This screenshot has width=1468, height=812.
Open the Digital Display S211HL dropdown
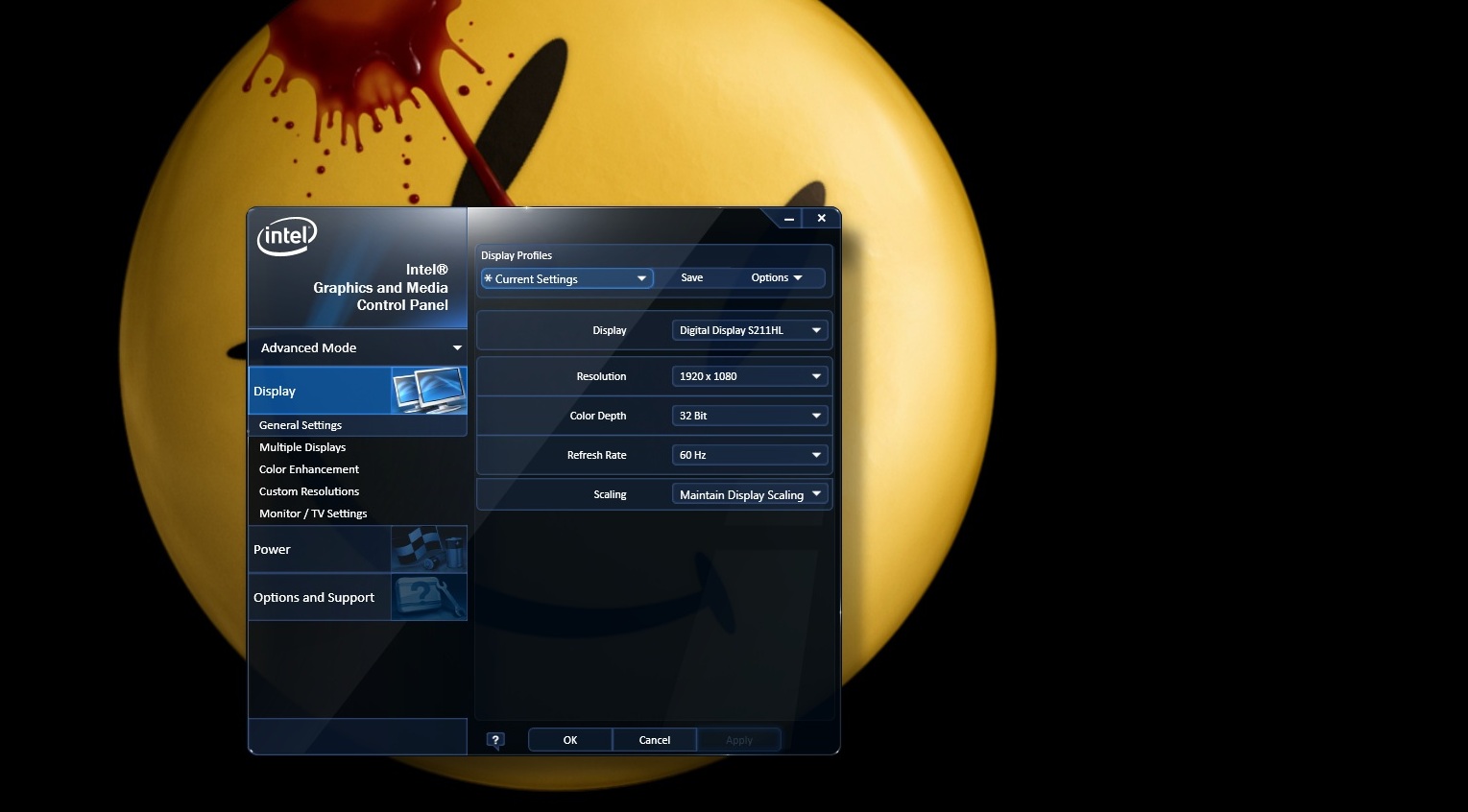pos(750,330)
